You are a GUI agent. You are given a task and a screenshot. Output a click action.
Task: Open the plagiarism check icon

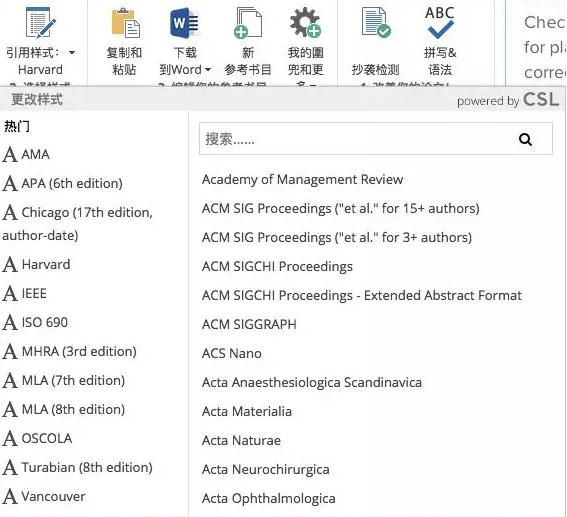point(376,22)
